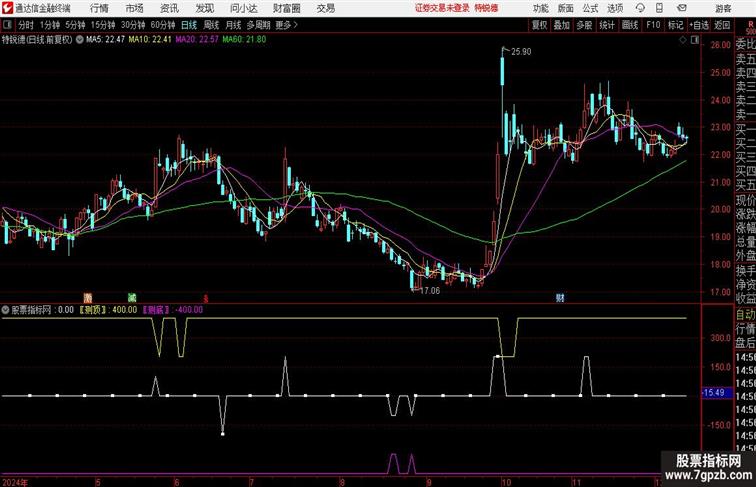Click the MA60: 21.80 indicator value
Viewport: 756px width, 487px height.
point(244,40)
